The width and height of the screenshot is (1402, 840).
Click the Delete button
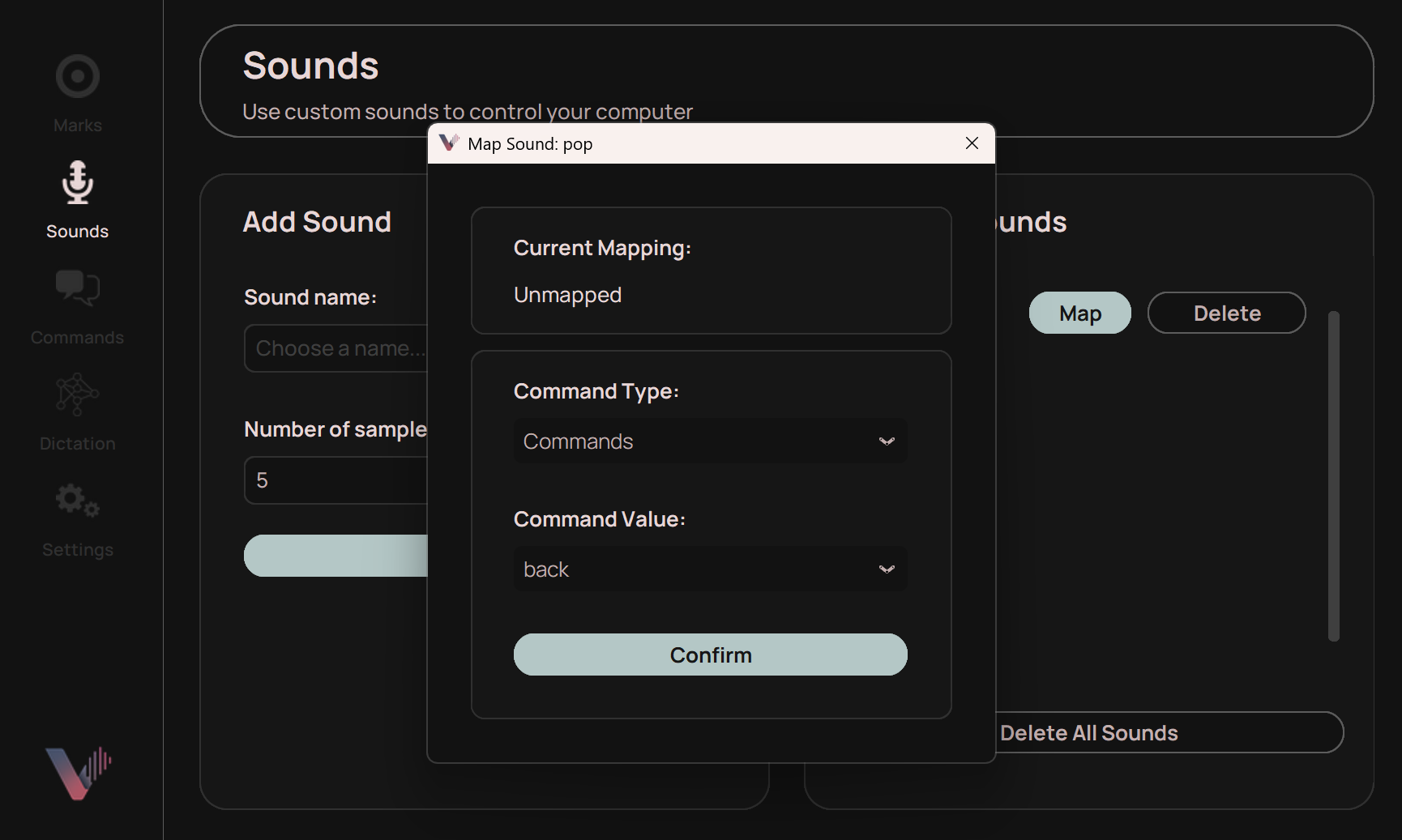[1225, 313]
